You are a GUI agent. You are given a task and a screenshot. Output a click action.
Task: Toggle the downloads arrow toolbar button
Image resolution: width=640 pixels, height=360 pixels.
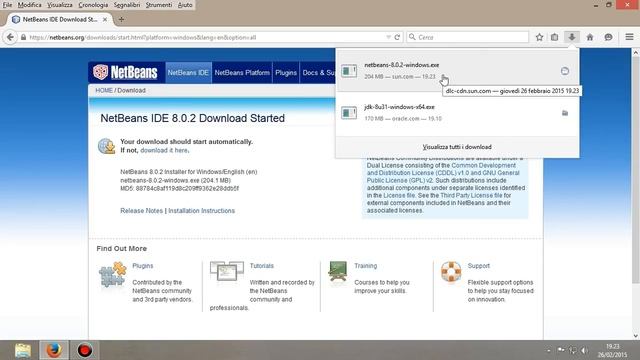572,37
